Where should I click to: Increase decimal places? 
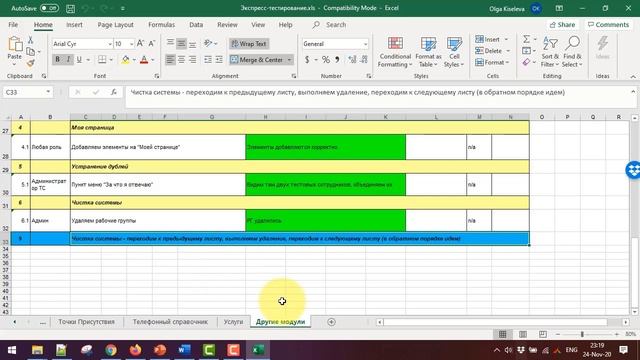[x=352, y=60]
